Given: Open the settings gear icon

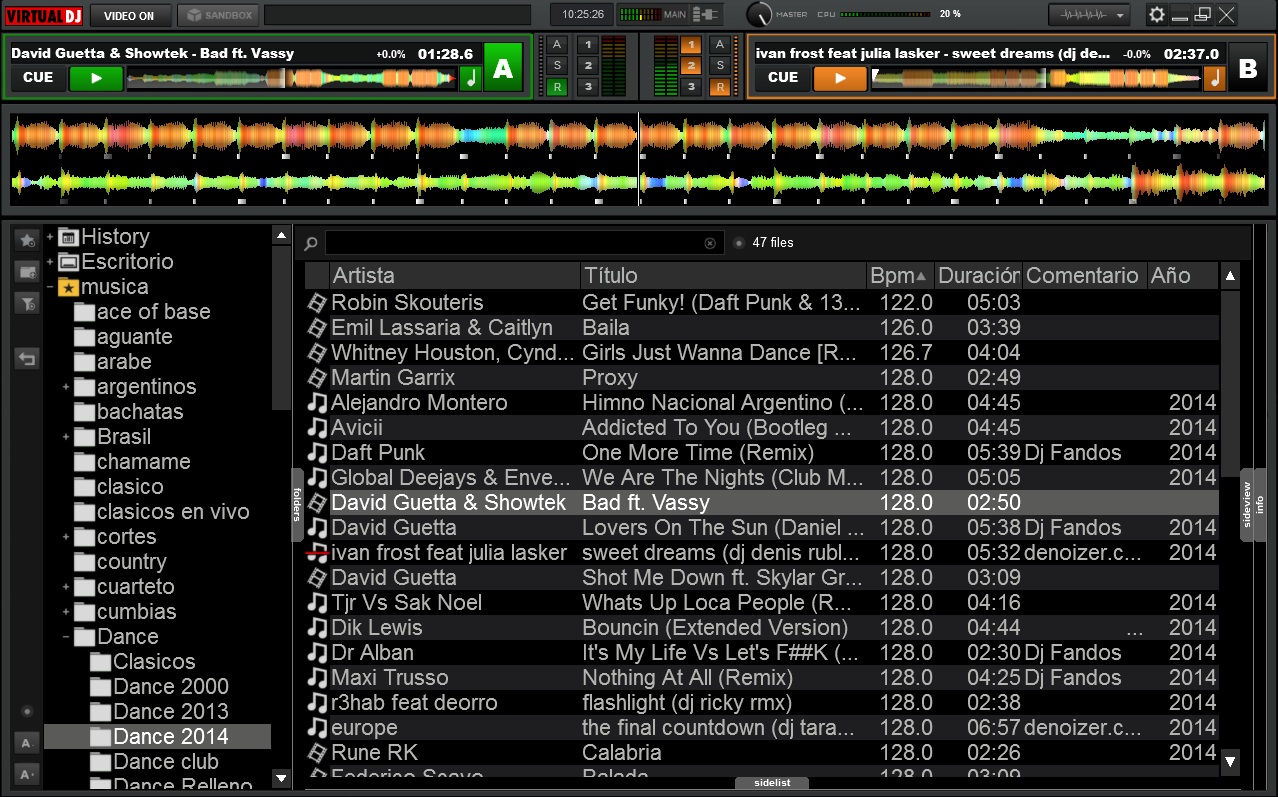Looking at the screenshot, I should coord(1157,15).
